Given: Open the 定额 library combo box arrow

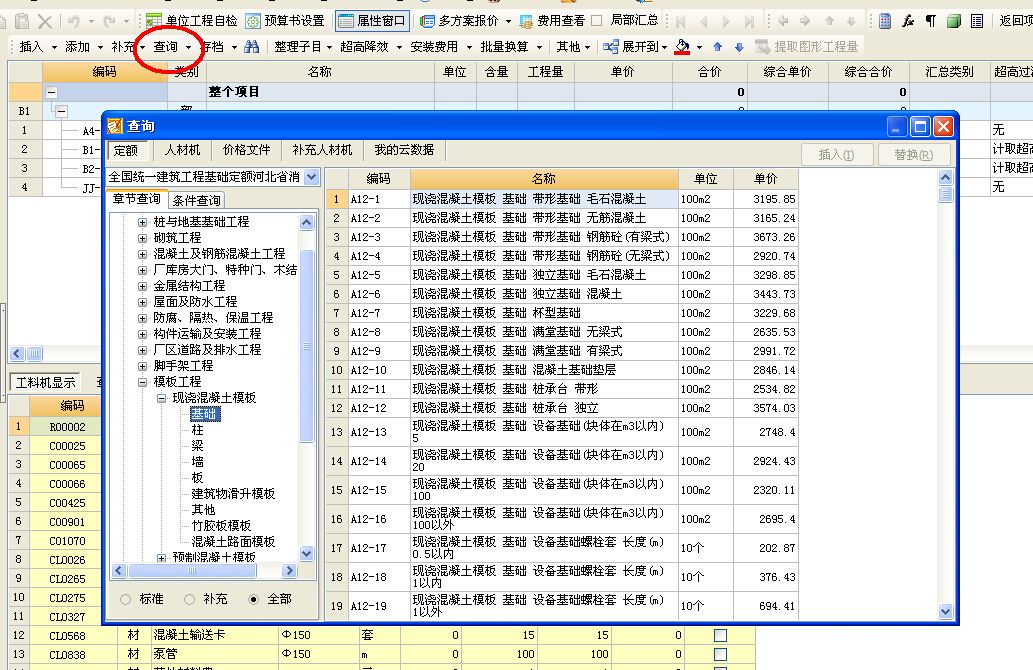Looking at the screenshot, I should [312, 177].
